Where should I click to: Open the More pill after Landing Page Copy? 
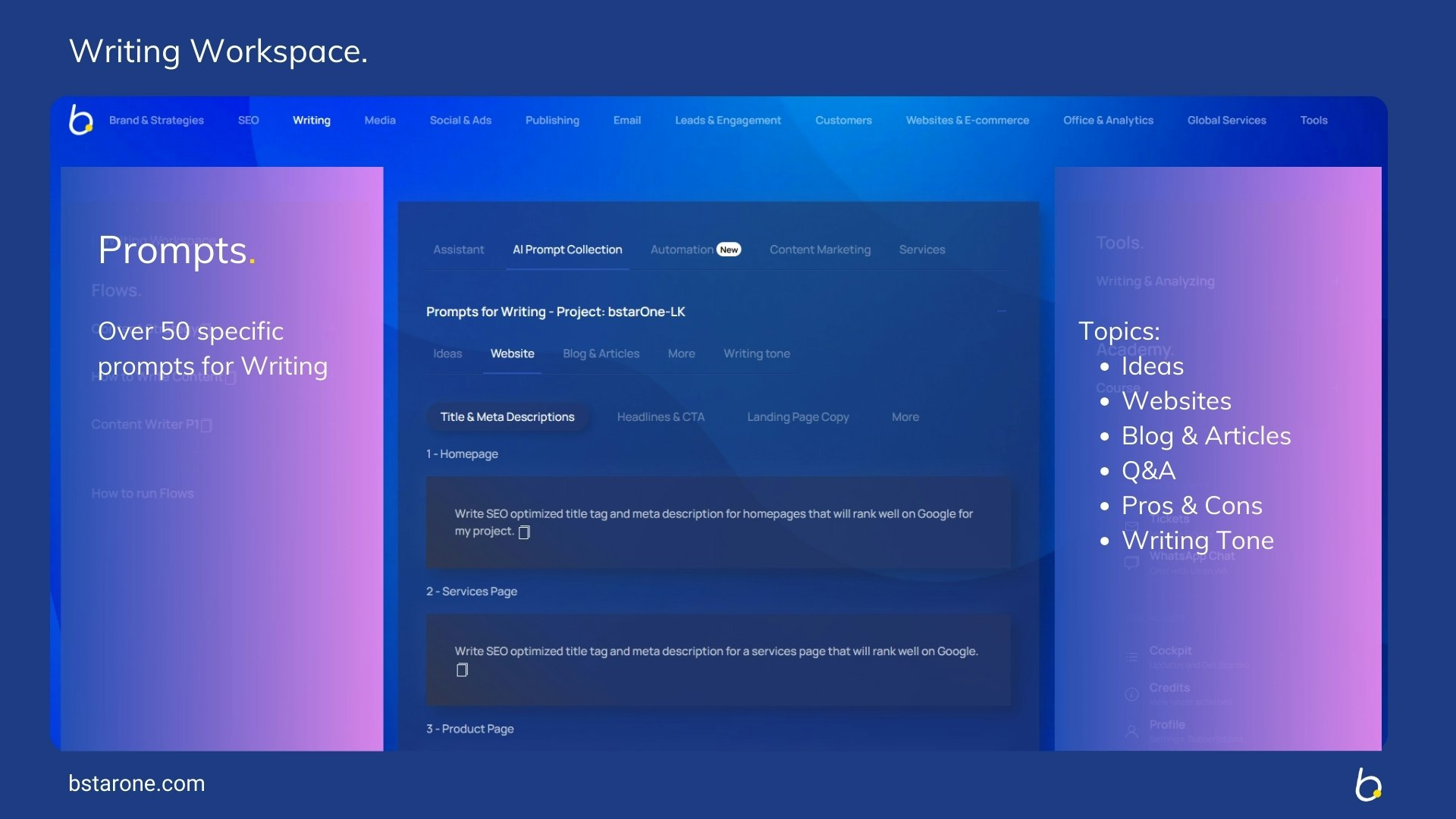click(x=905, y=417)
